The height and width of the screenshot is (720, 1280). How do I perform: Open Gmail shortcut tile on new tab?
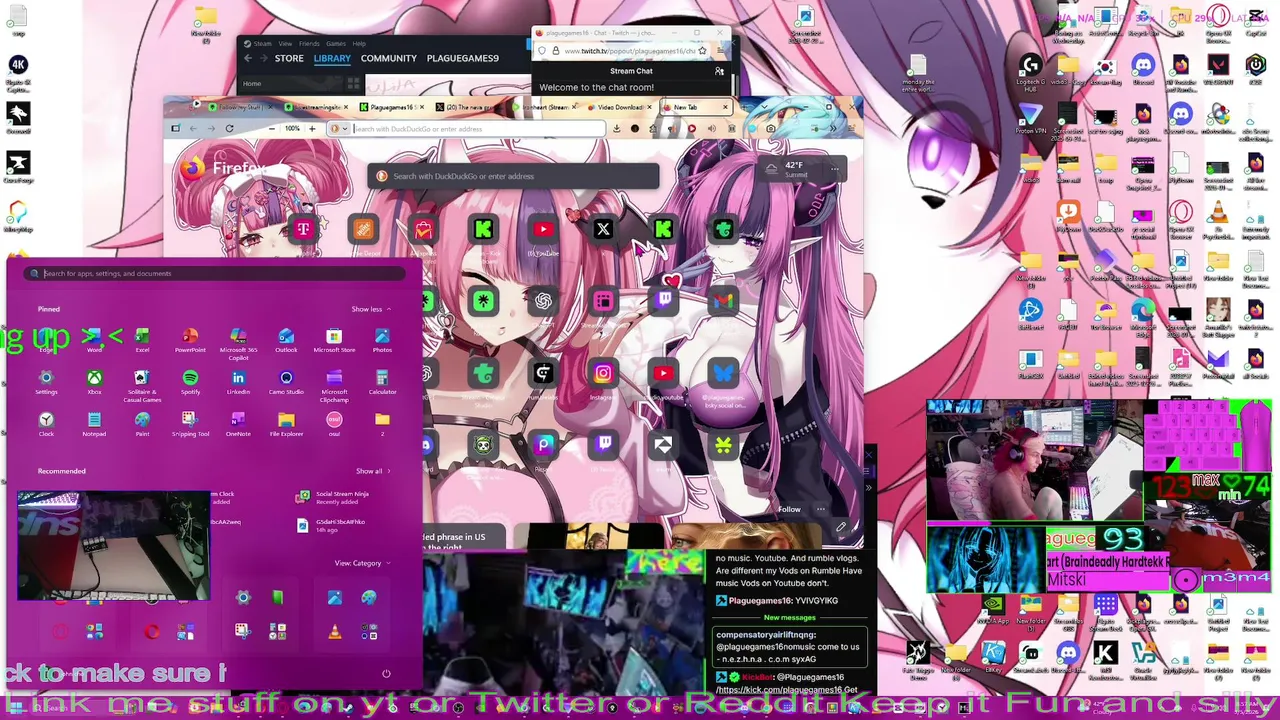pyautogui.click(x=723, y=301)
